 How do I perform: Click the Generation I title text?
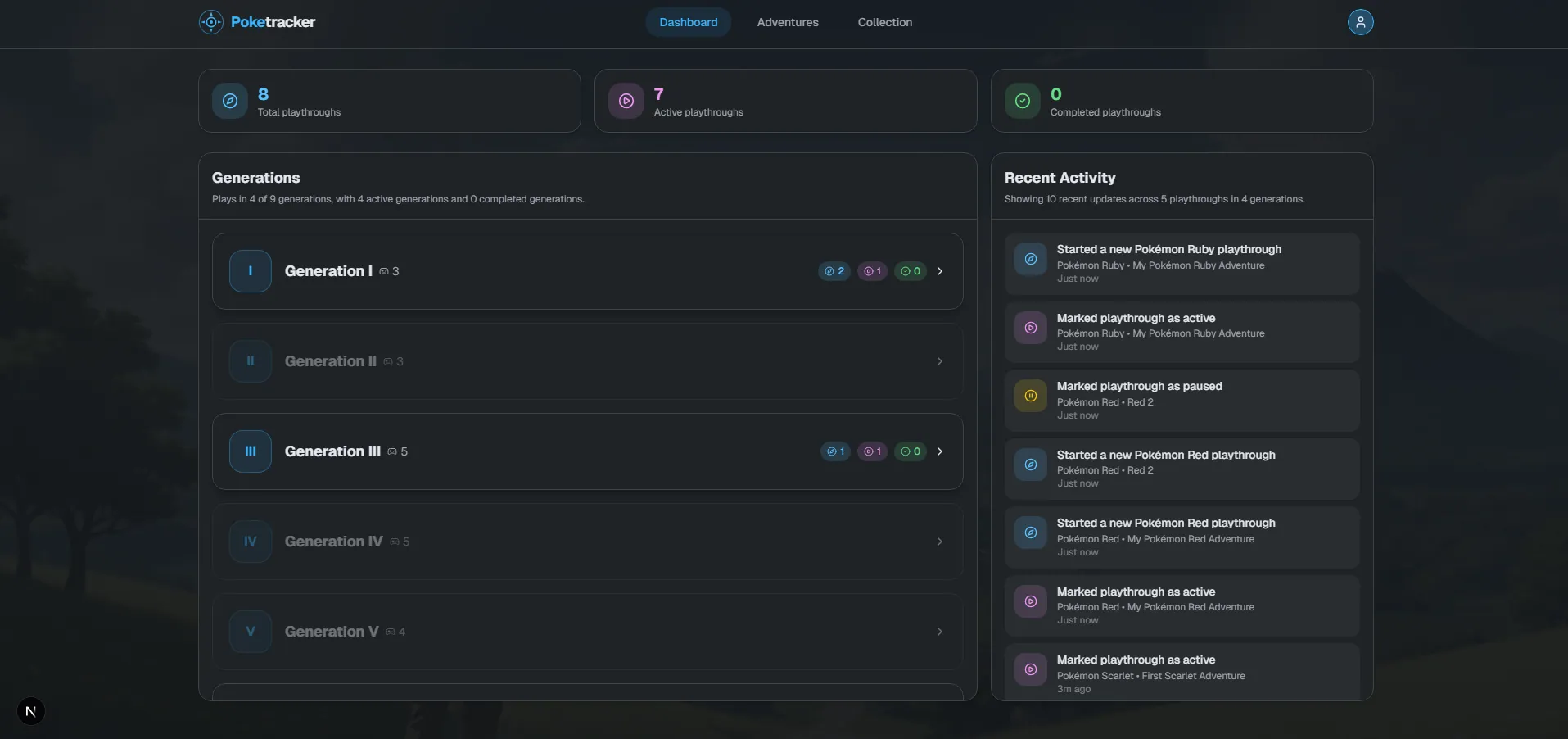pyautogui.click(x=328, y=271)
